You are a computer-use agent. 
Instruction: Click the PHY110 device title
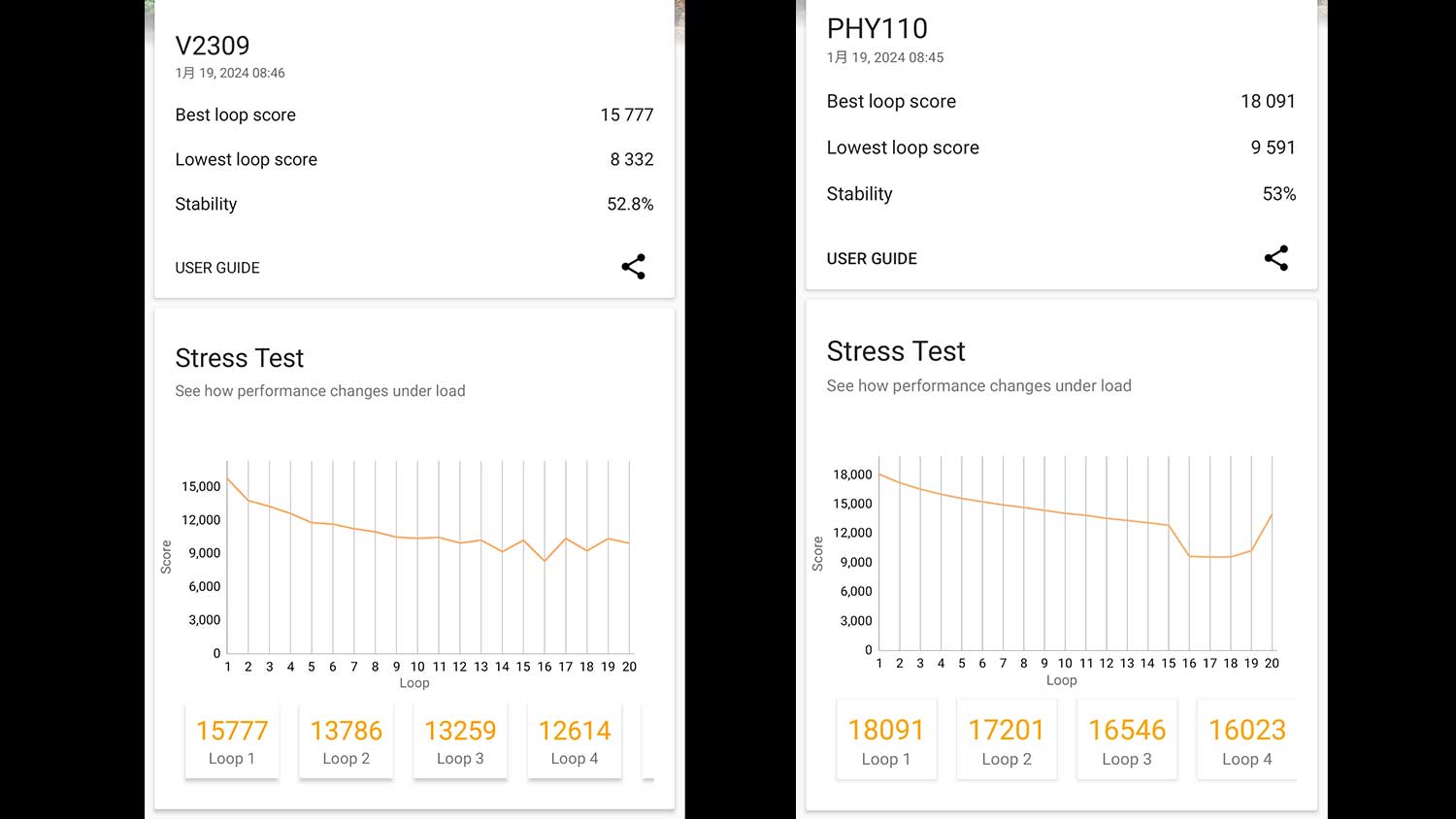pos(877,29)
